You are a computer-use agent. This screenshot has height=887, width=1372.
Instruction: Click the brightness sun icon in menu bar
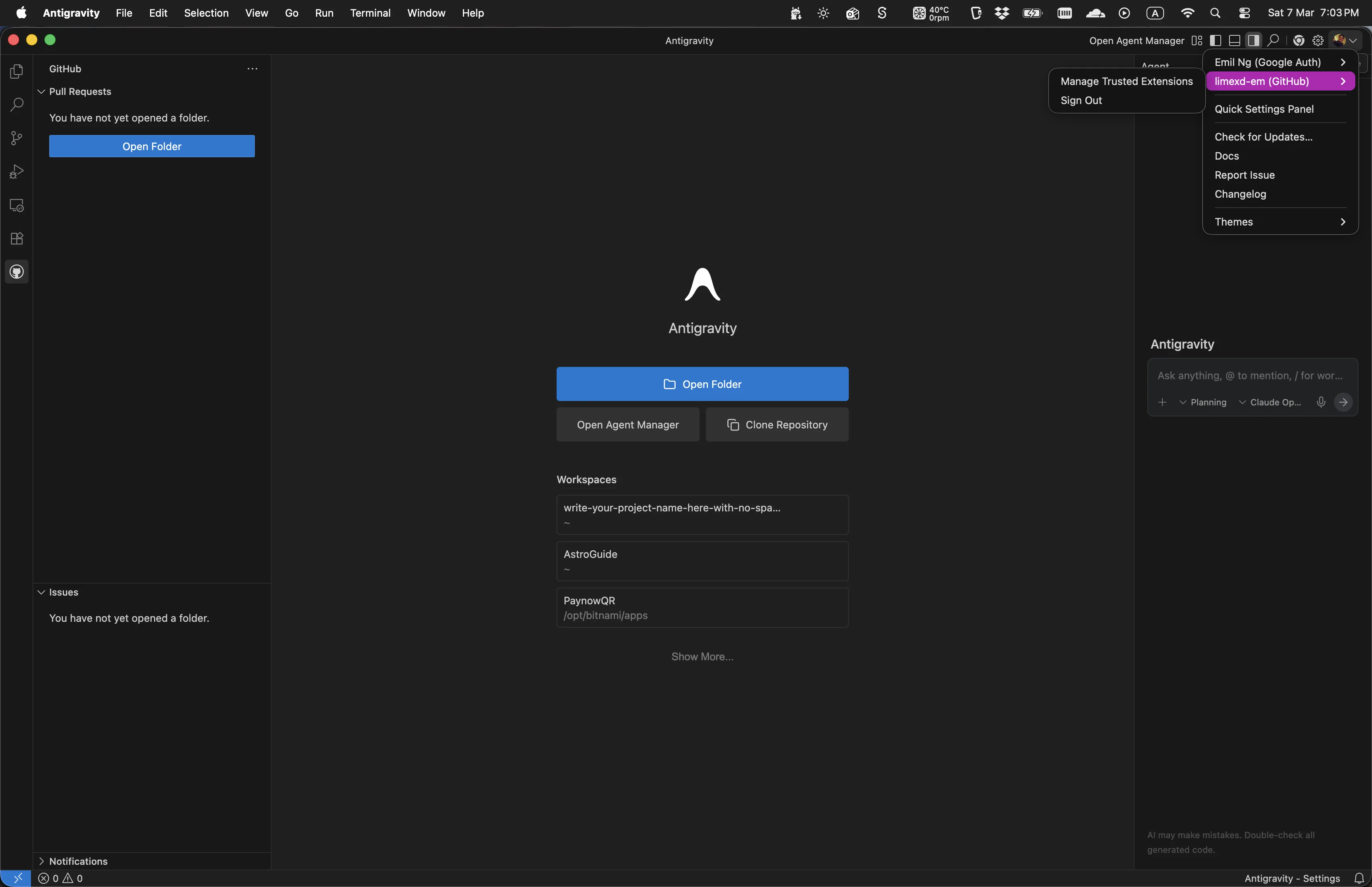click(823, 13)
